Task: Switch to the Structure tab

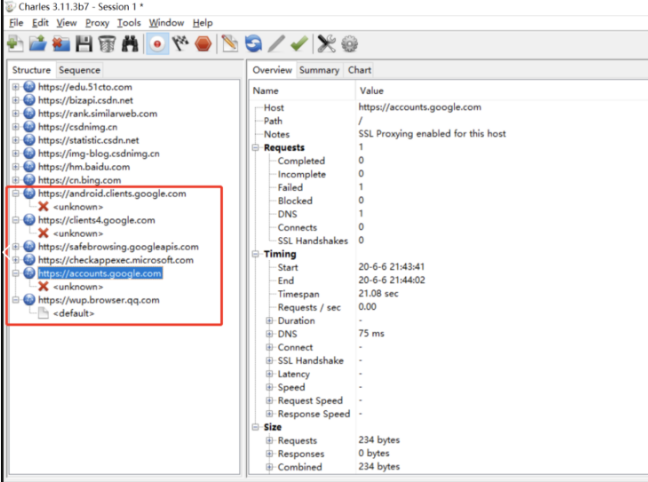Action: click(31, 70)
